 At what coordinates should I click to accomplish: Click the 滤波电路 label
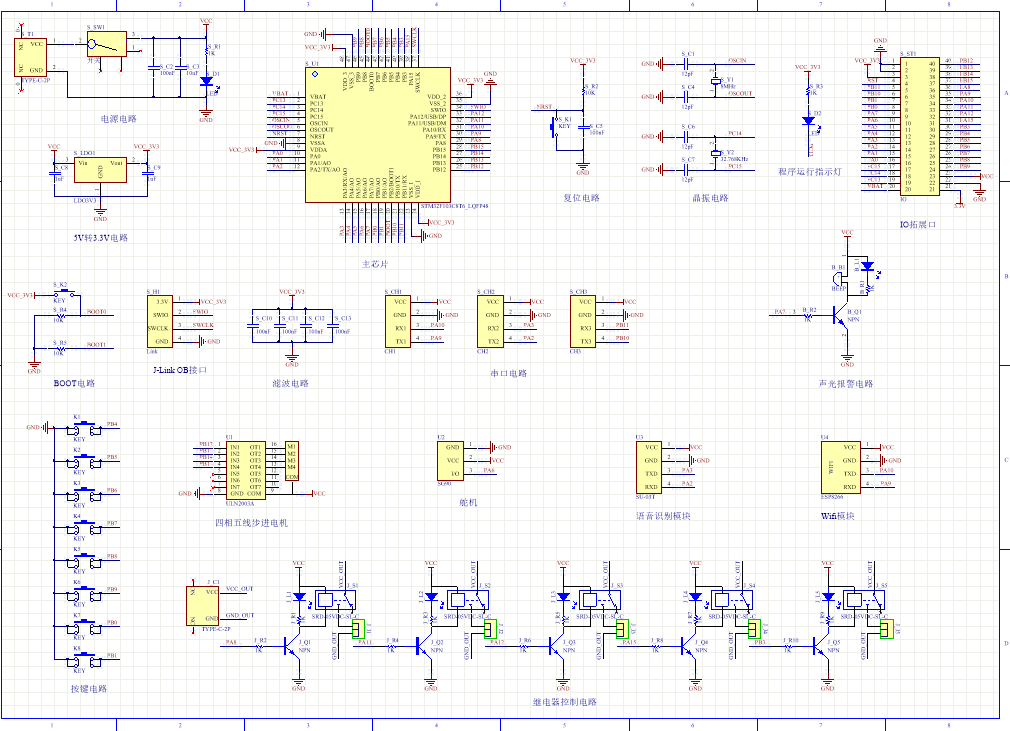coord(291,383)
